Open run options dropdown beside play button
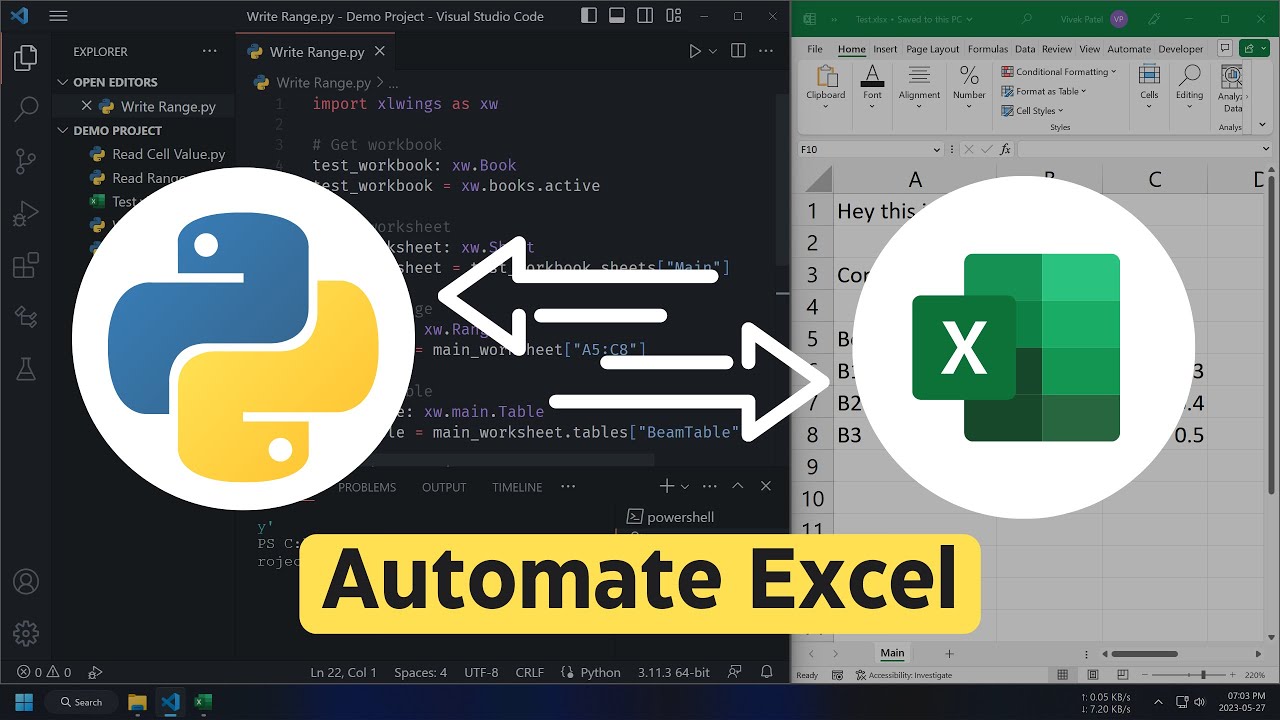1280x720 pixels. [713, 51]
